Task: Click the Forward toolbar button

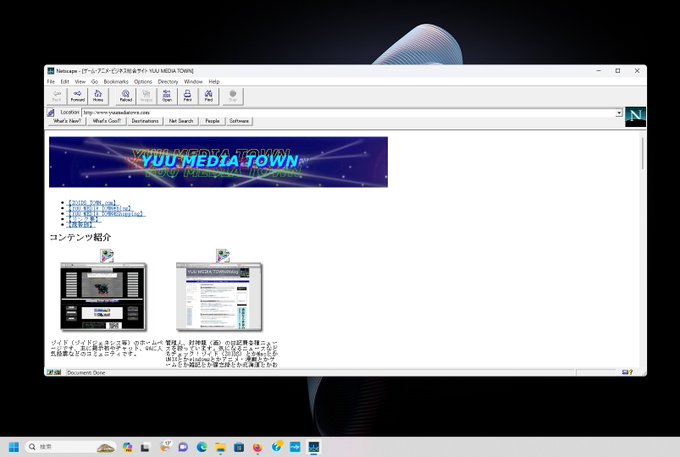Action: point(78,96)
